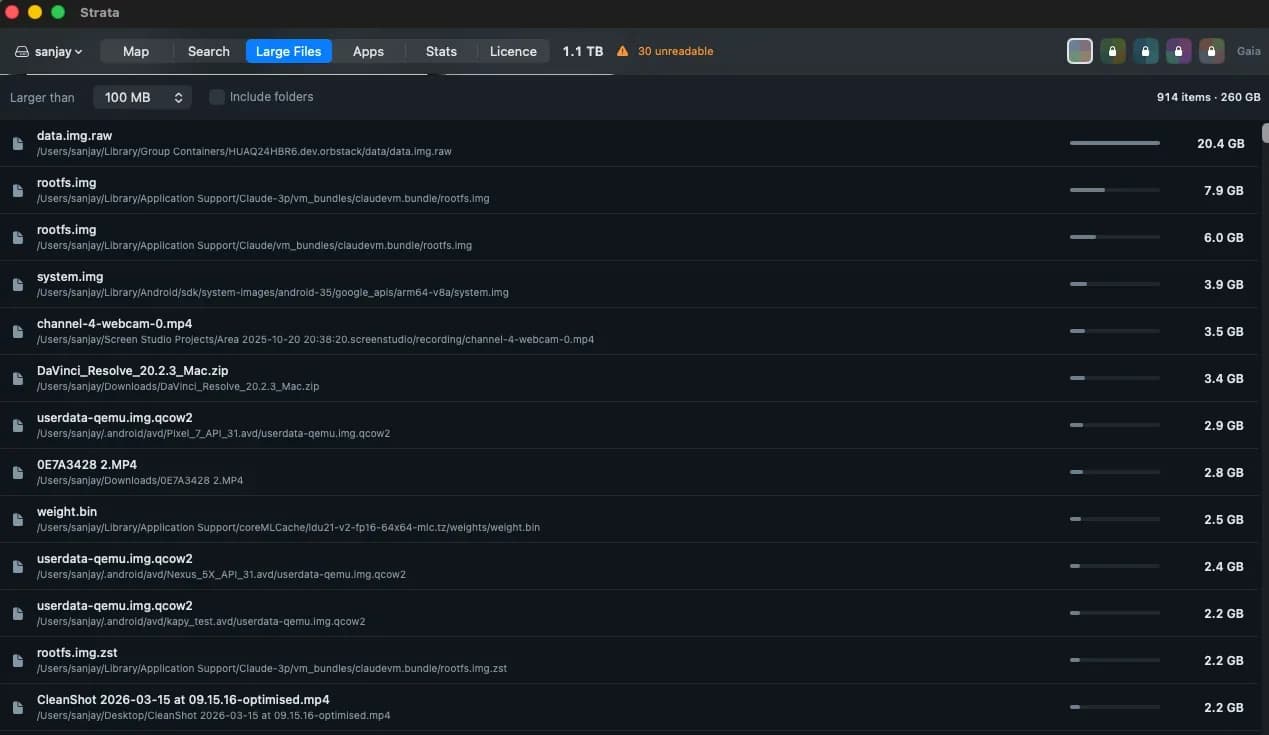
Task: Switch to the Apps tab
Action: (368, 51)
